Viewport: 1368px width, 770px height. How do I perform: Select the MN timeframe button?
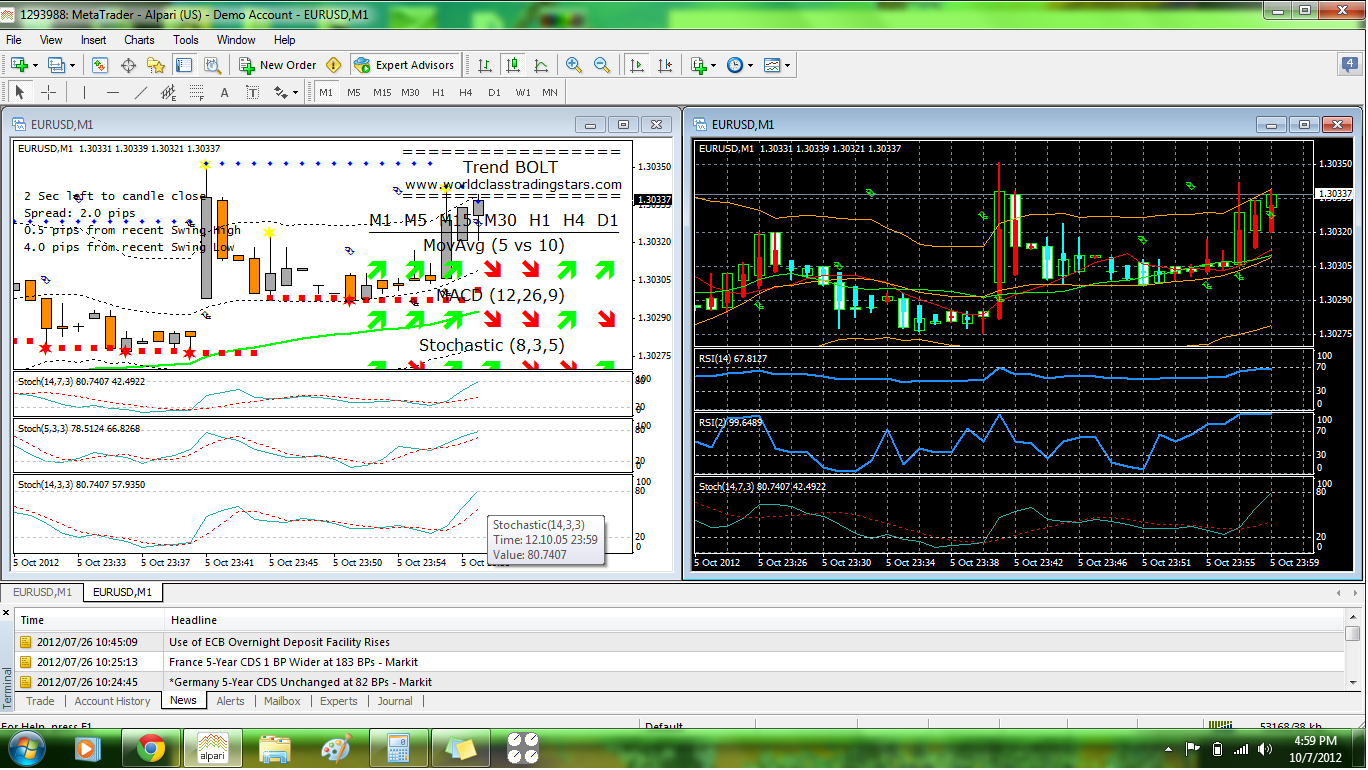point(549,93)
